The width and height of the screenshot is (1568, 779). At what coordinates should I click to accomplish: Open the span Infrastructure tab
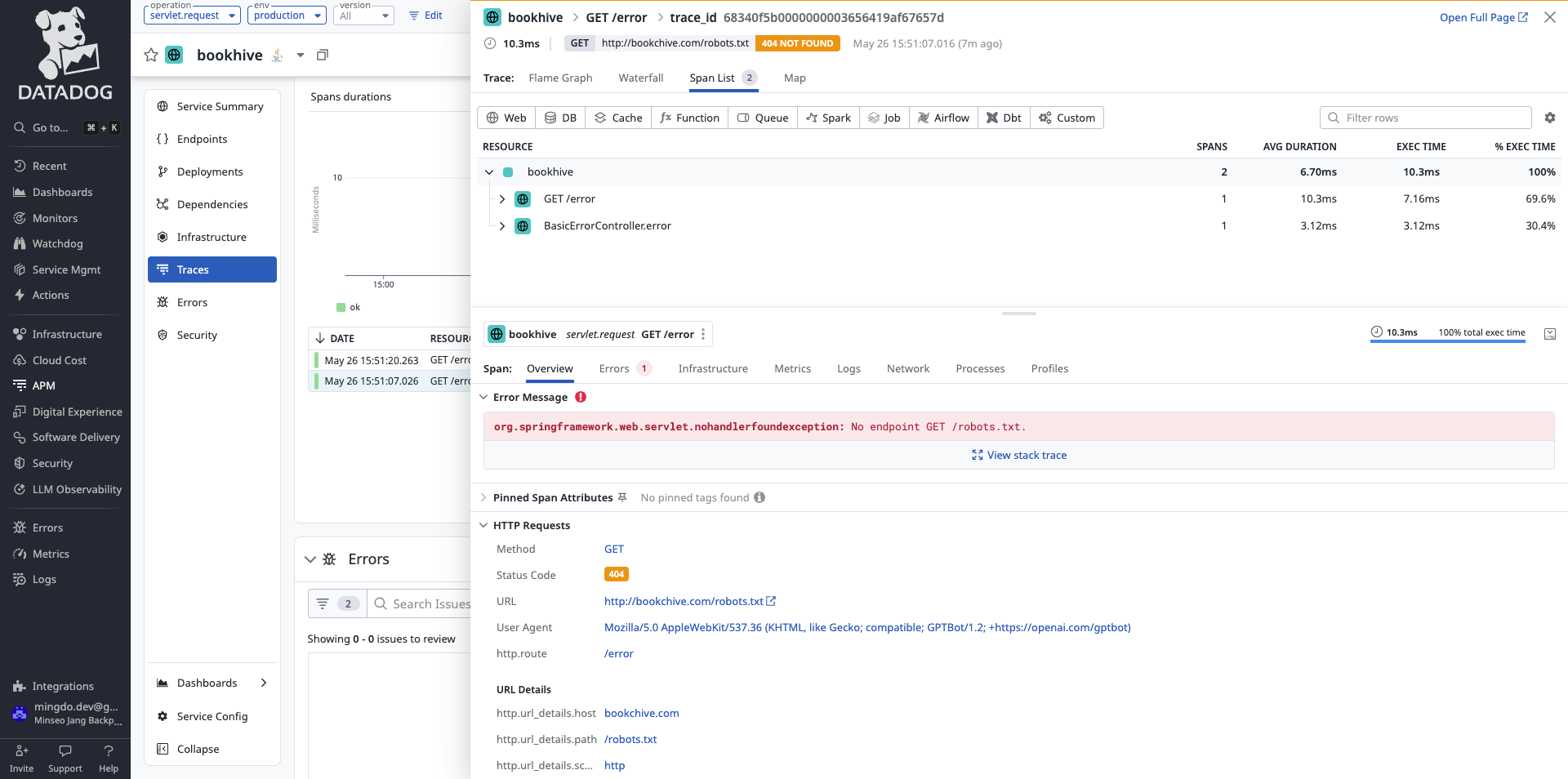713,368
